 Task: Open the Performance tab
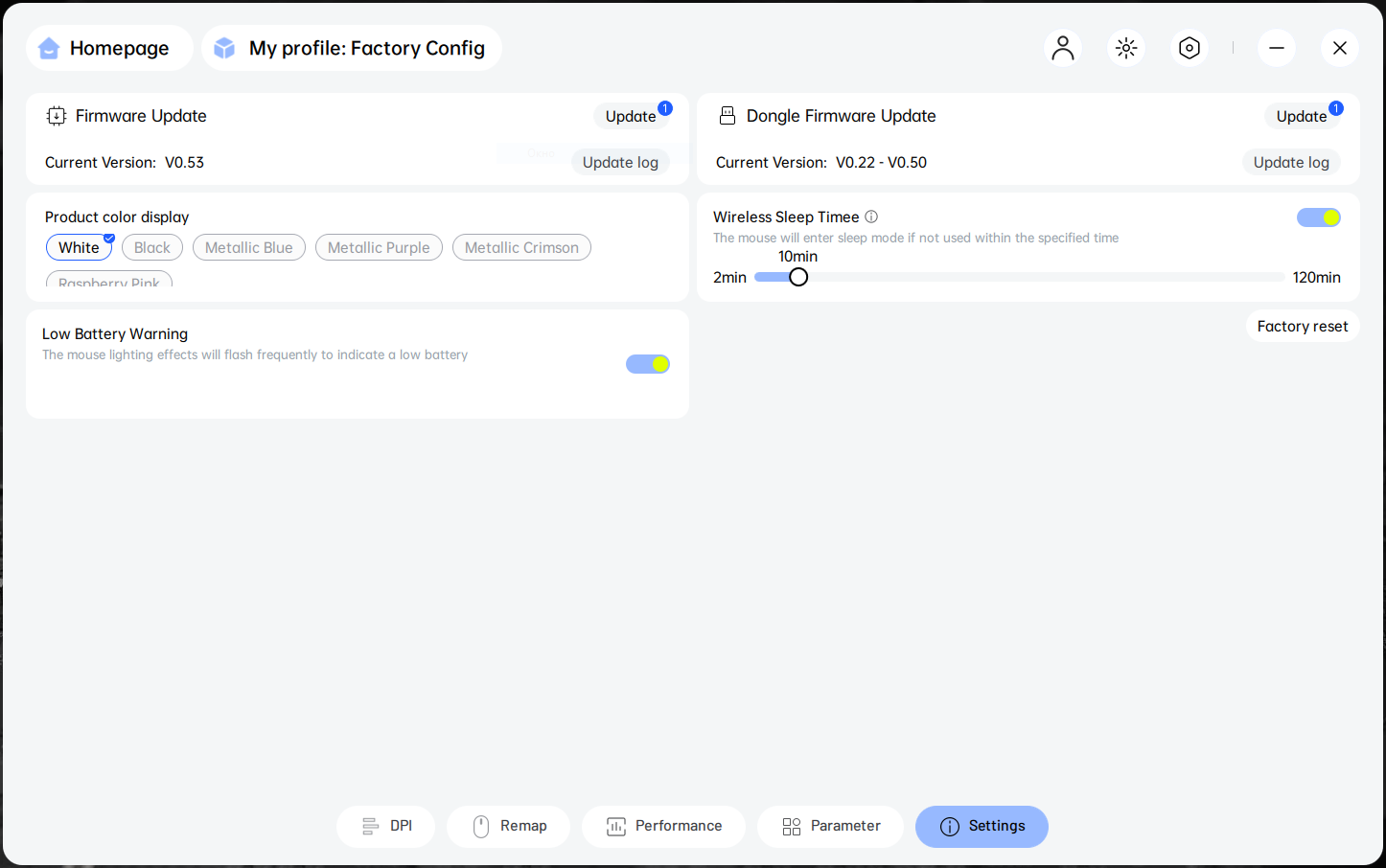tap(663, 826)
